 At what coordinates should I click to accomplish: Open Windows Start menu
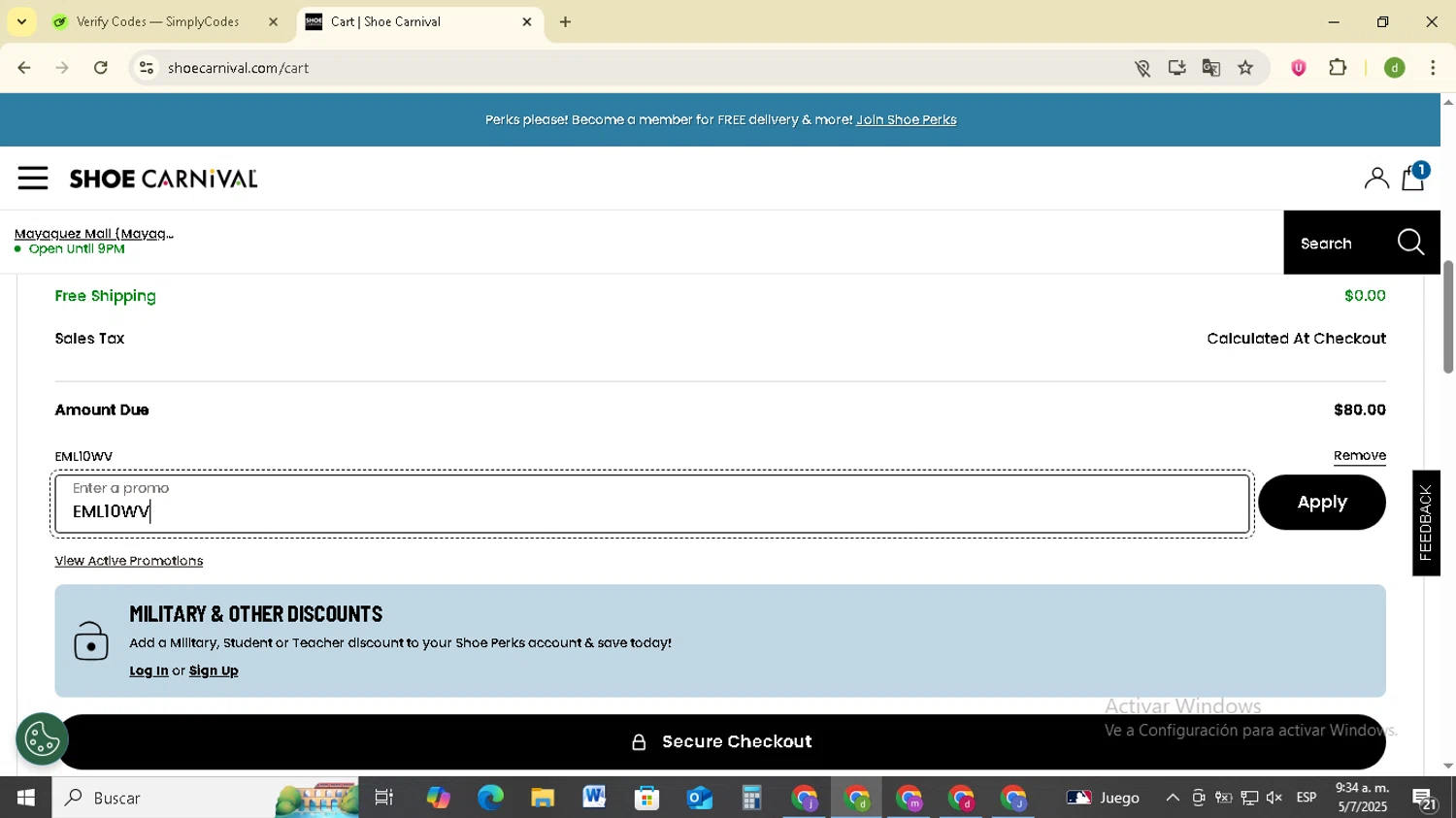coord(26,798)
